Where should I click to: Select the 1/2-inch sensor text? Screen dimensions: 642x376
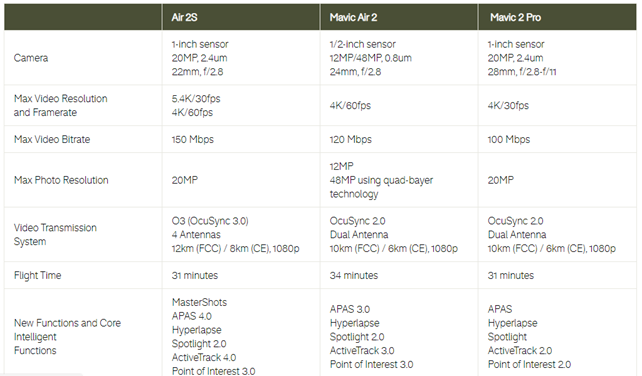[363, 44]
